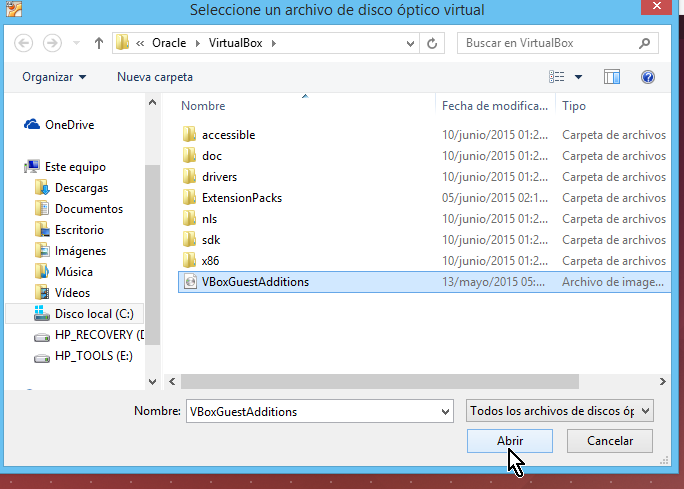Select Disco local (C:) drive
684x489 pixels.
74,314
